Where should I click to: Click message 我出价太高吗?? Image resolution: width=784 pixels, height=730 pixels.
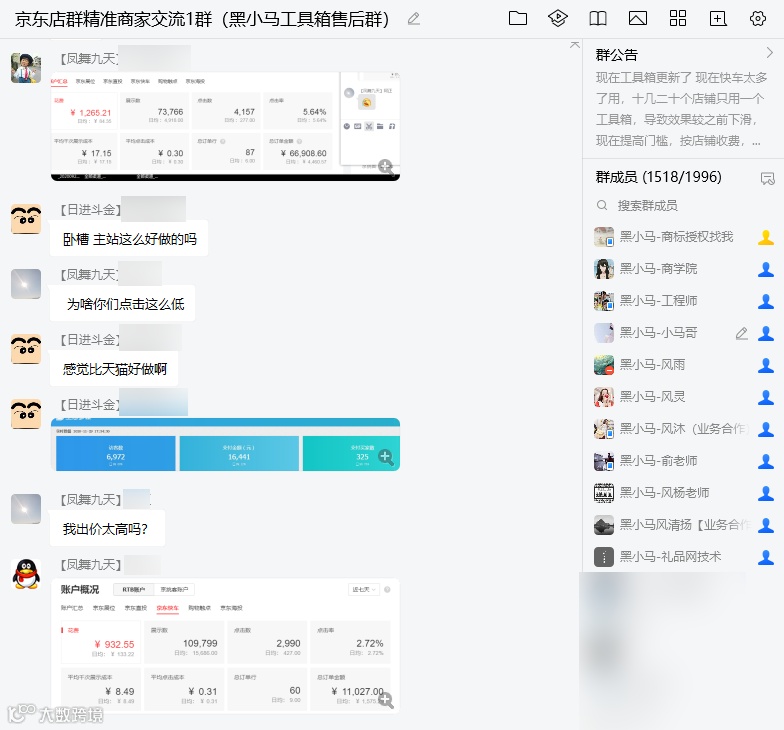coord(108,529)
